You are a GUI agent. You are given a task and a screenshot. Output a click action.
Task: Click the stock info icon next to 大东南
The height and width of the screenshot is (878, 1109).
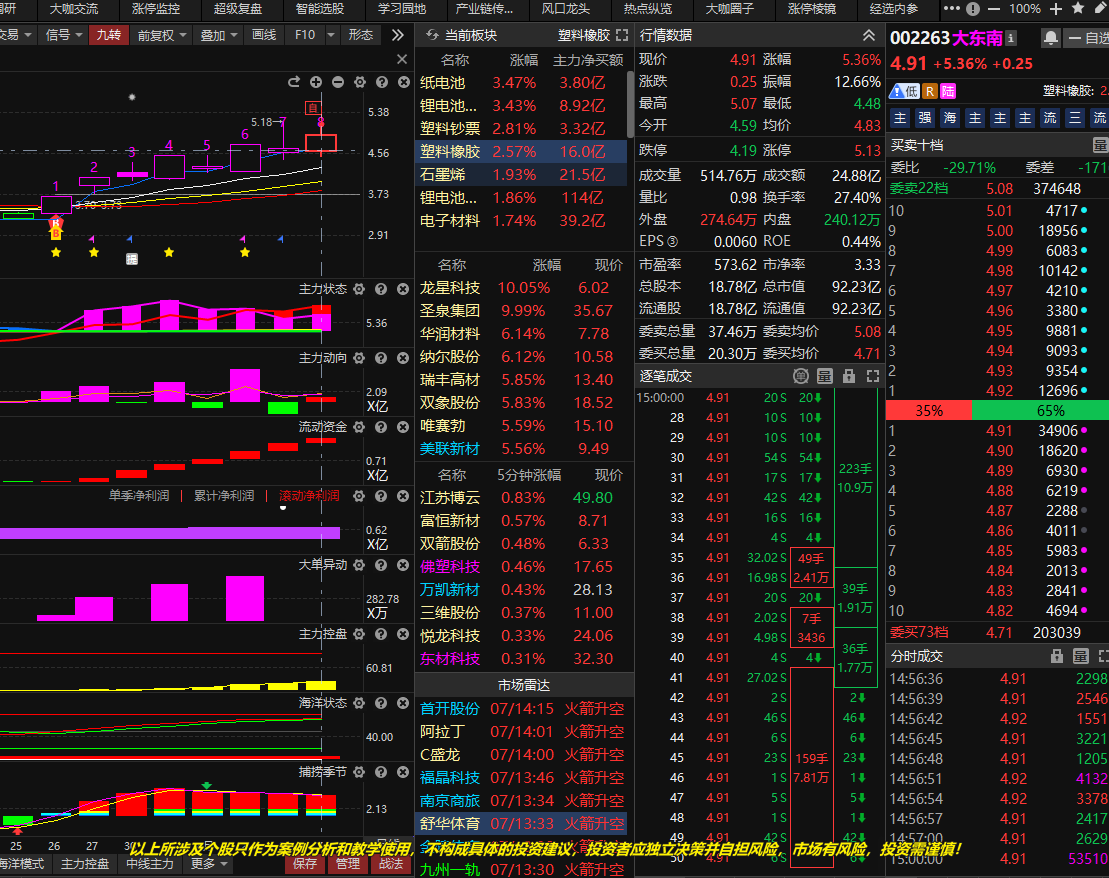1011,38
